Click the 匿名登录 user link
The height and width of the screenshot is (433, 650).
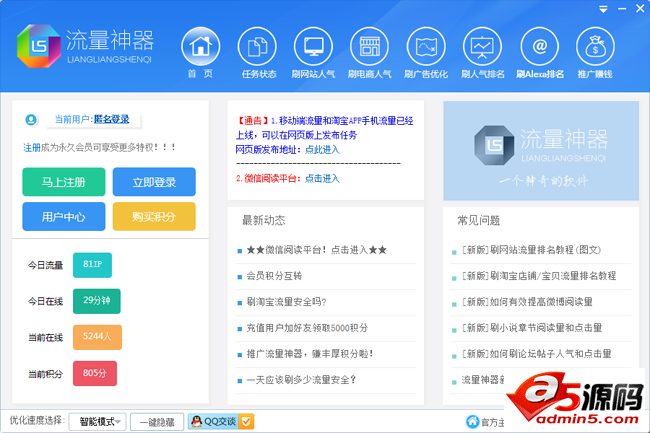click(112, 119)
